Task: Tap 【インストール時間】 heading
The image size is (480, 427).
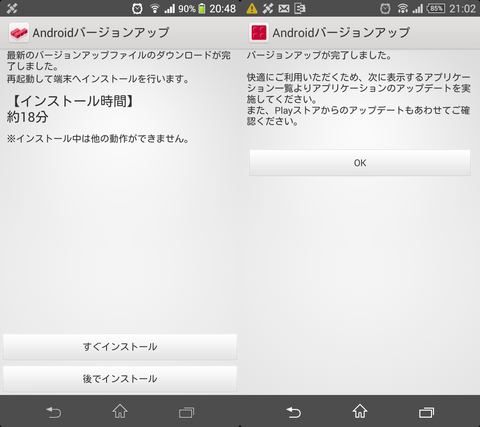Action: pyautogui.click(x=72, y=101)
